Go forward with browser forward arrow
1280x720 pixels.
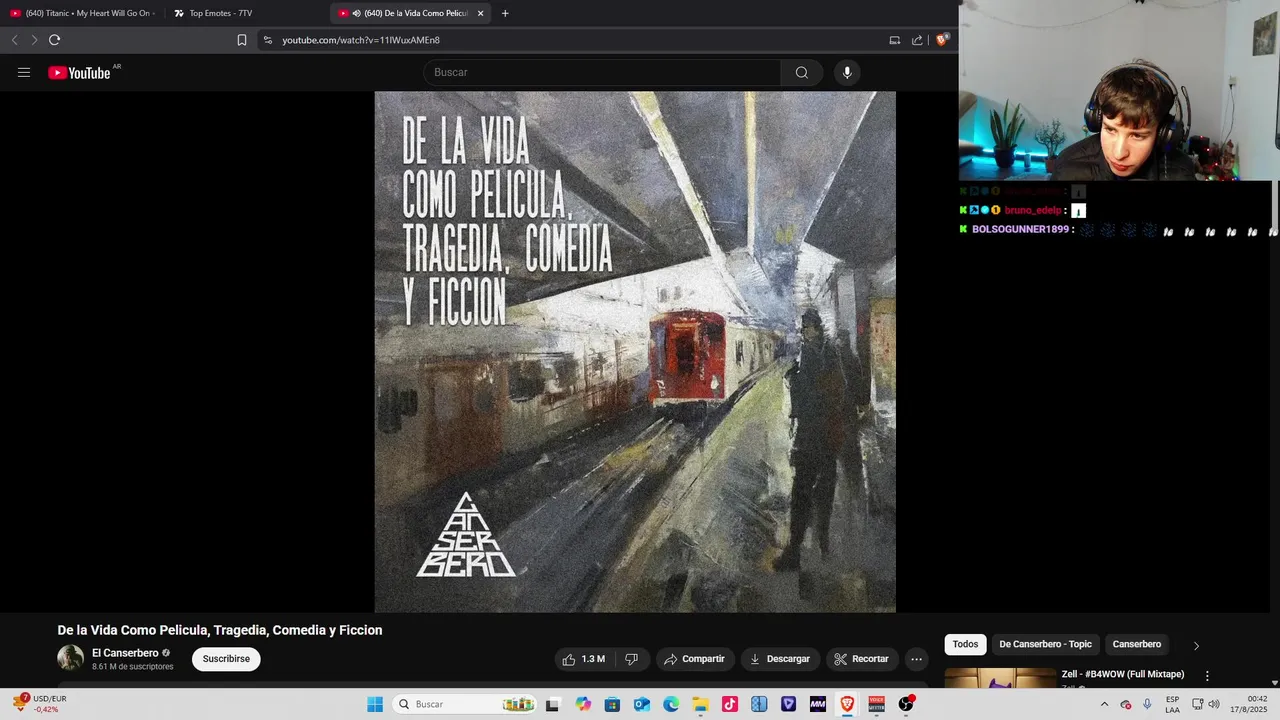[x=33, y=40]
